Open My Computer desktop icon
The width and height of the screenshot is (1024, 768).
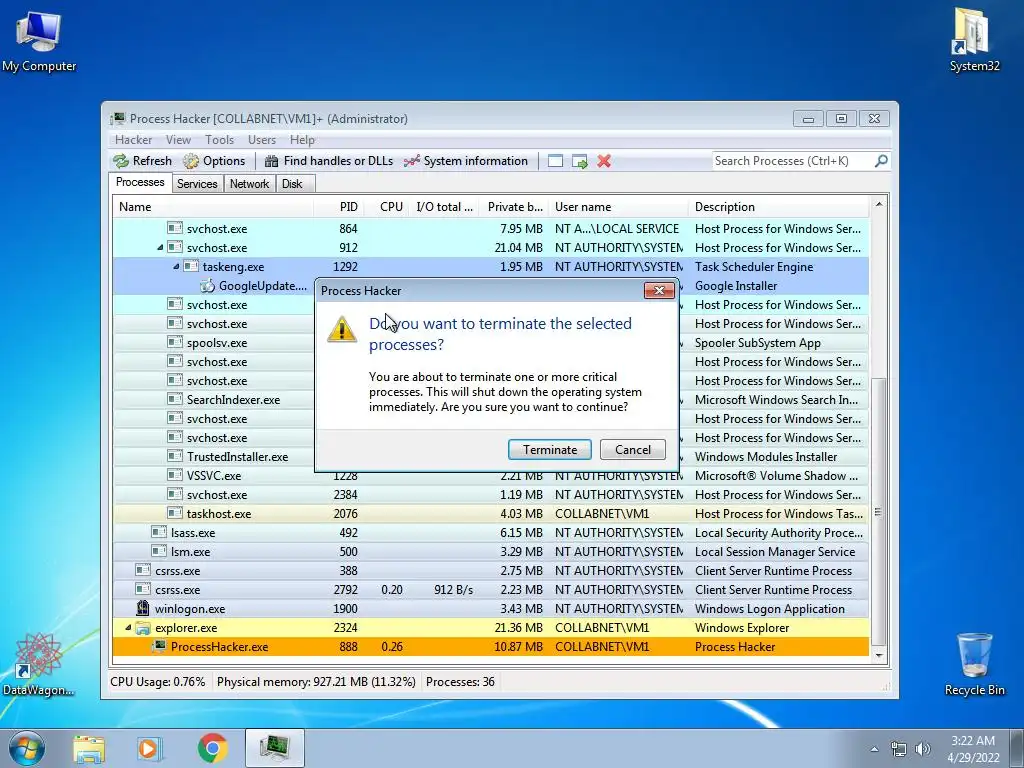(x=39, y=40)
